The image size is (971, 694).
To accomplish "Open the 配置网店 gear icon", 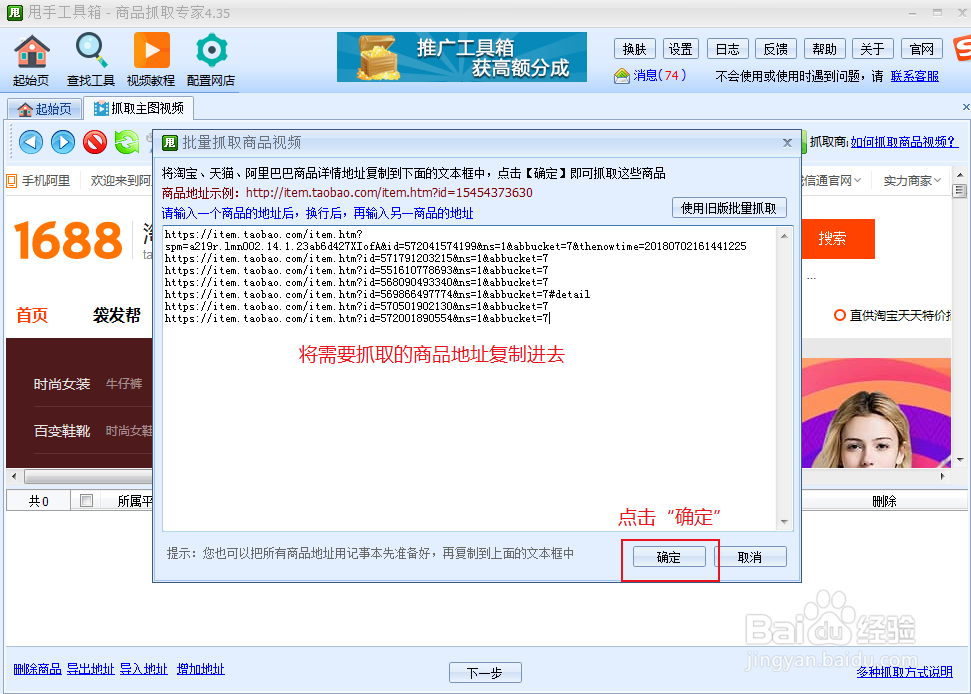I will coord(211,60).
